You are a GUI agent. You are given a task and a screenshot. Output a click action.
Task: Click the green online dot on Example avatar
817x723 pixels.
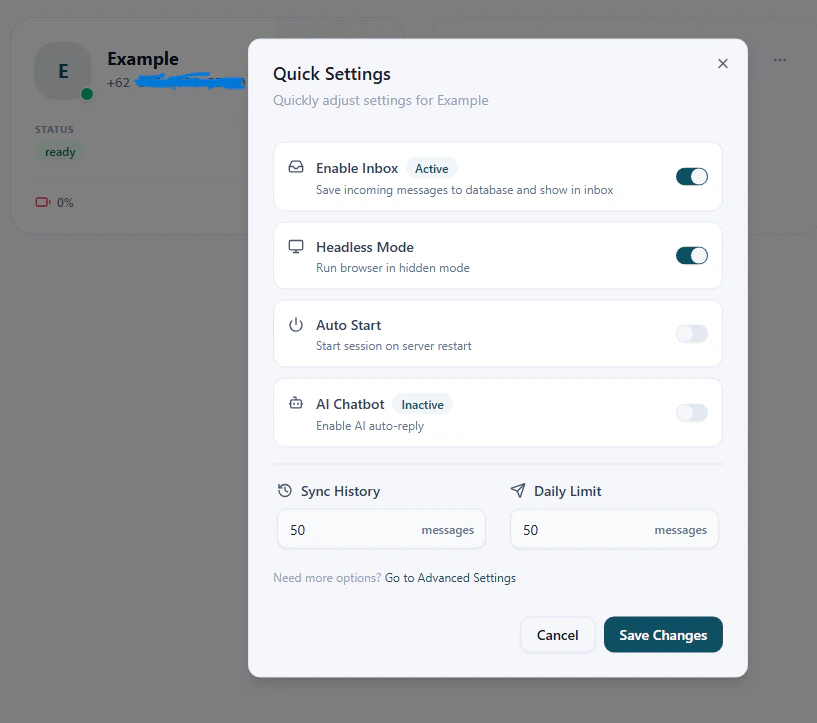click(x=84, y=91)
